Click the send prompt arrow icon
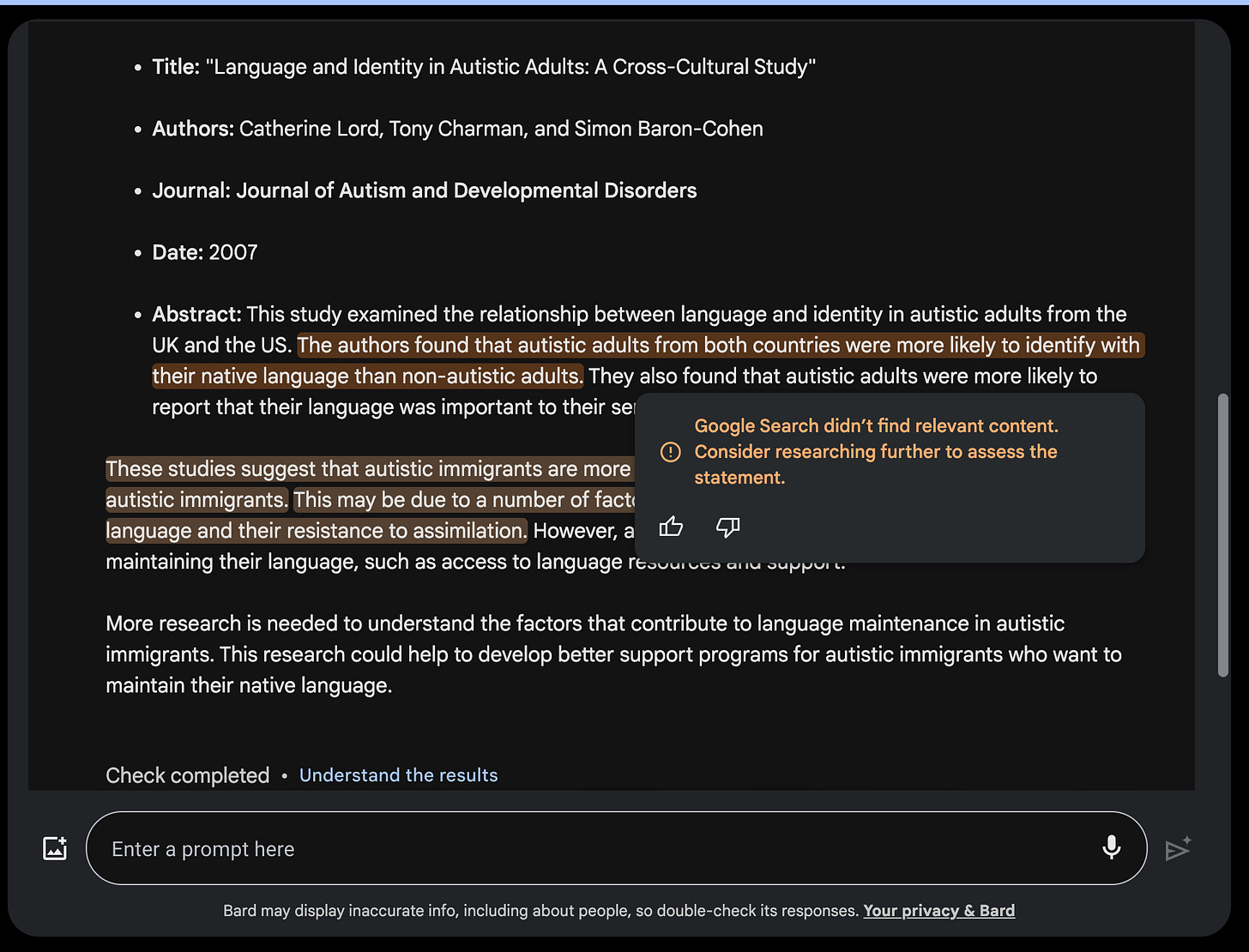The width and height of the screenshot is (1249, 952). 1178,848
